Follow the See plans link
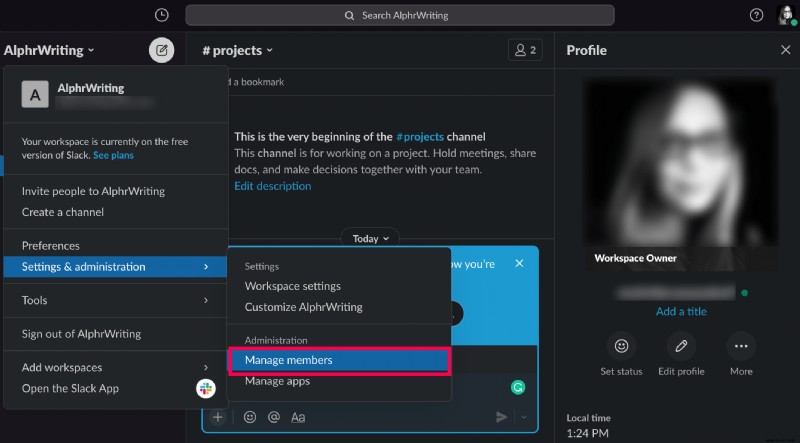This screenshot has width=800, height=443. 113,155
